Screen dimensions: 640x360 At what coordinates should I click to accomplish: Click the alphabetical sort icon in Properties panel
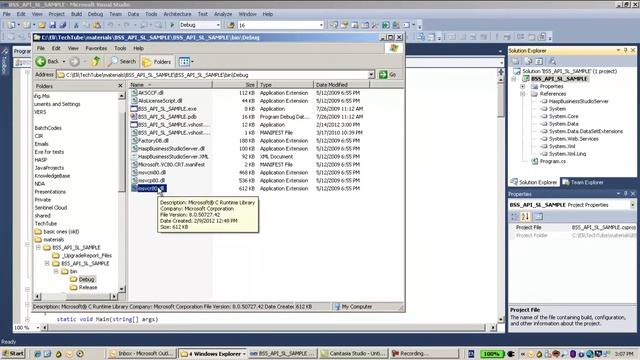pyautogui.click(x=525, y=216)
